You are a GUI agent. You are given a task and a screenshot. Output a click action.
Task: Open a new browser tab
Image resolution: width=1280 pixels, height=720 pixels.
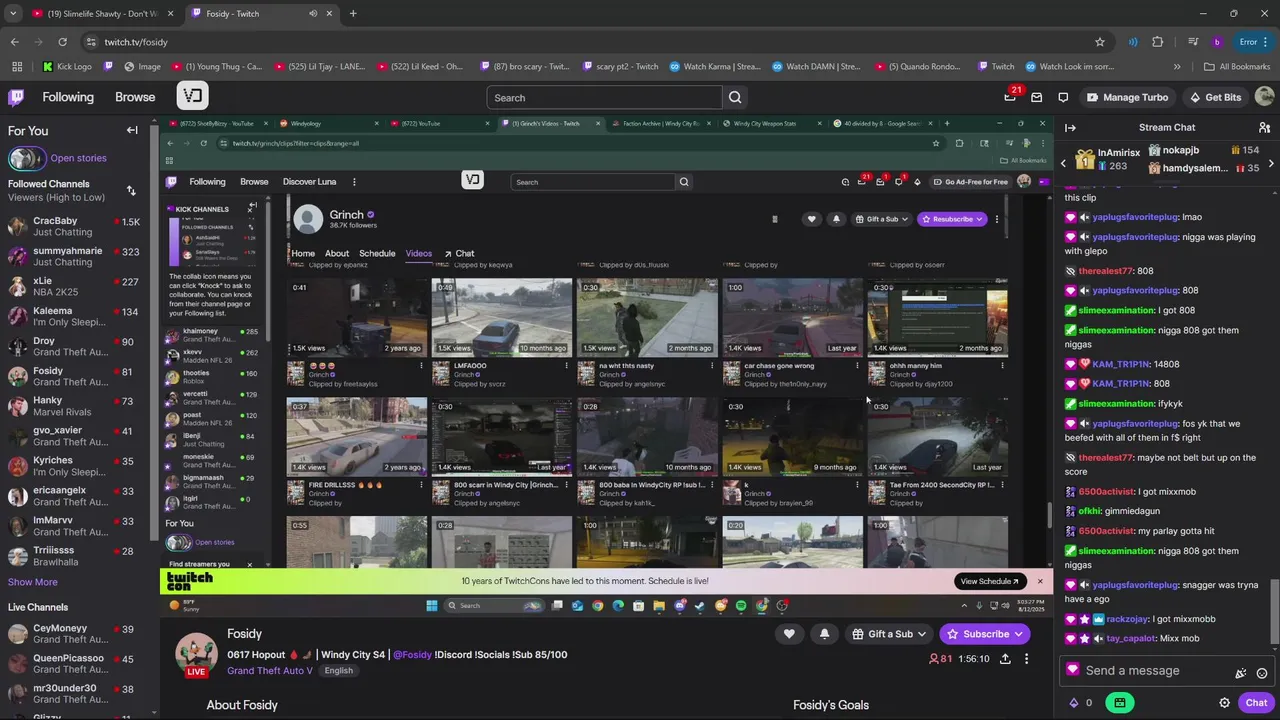click(x=353, y=14)
